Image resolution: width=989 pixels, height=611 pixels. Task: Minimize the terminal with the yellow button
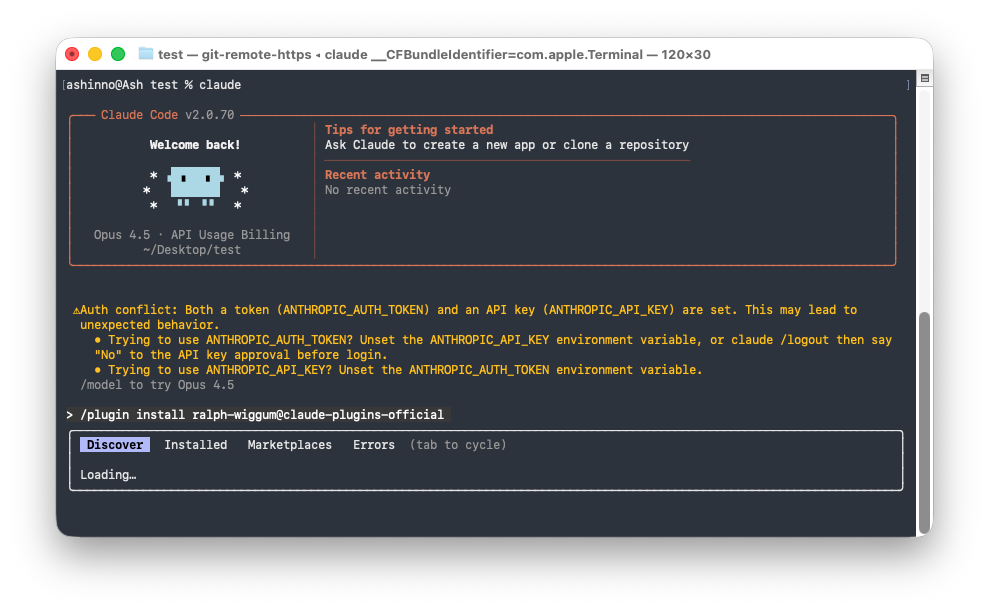pyautogui.click(x=95, y=54)
